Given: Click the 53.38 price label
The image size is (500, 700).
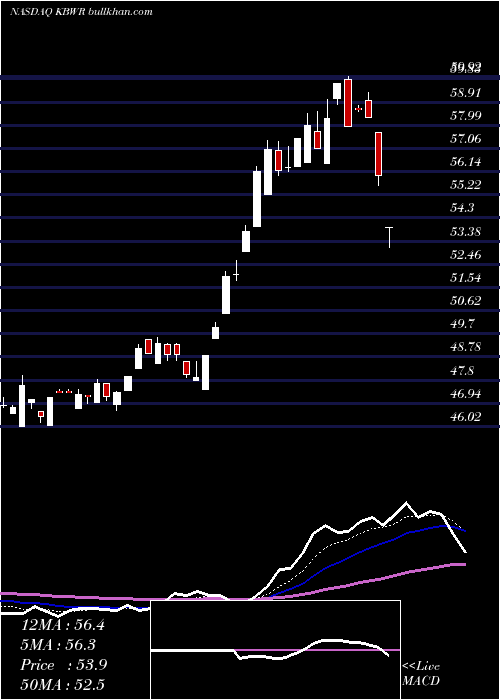Looking at the screenshot, I should tap(466, 232).
